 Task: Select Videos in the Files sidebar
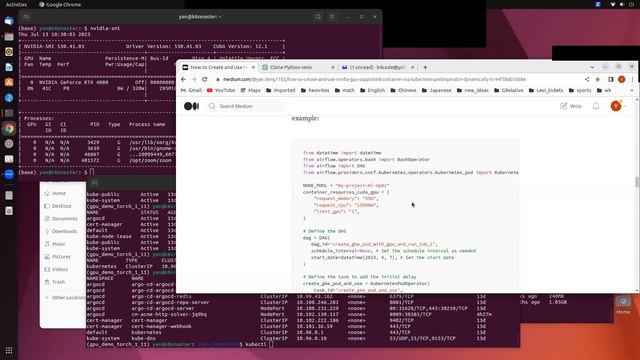click(56, 269)
